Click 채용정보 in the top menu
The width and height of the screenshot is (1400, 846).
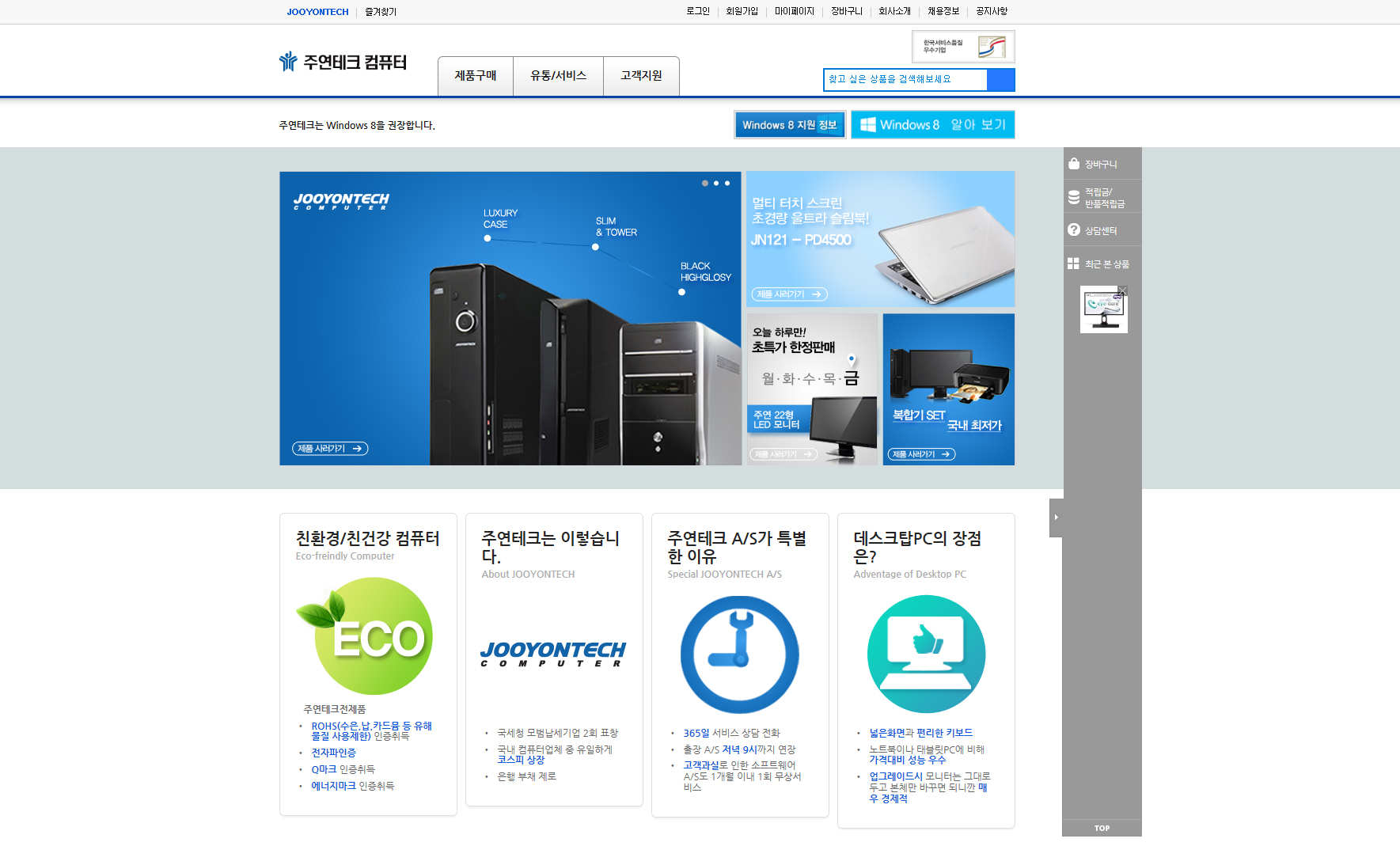pyautogui.click(x=943, y=11)
